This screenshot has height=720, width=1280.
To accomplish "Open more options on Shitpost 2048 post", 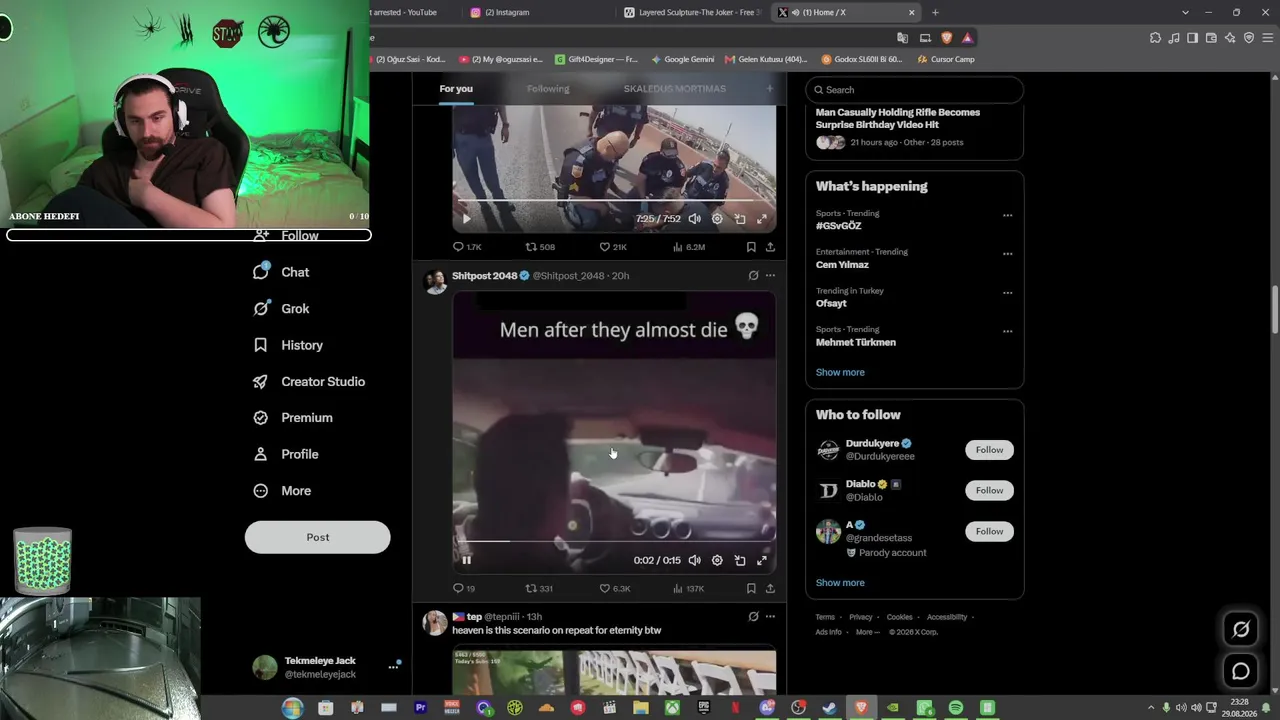I will [x=770, y=276].
